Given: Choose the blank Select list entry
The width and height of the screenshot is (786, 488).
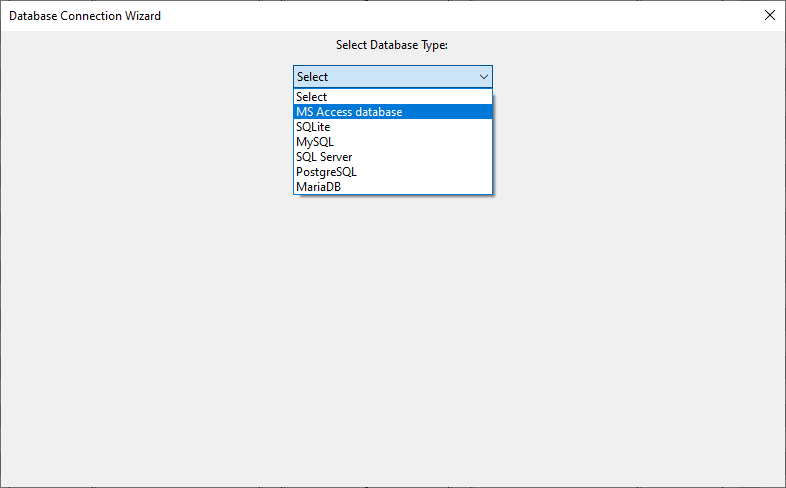Looking at the screenshot, I should [393, 97].
